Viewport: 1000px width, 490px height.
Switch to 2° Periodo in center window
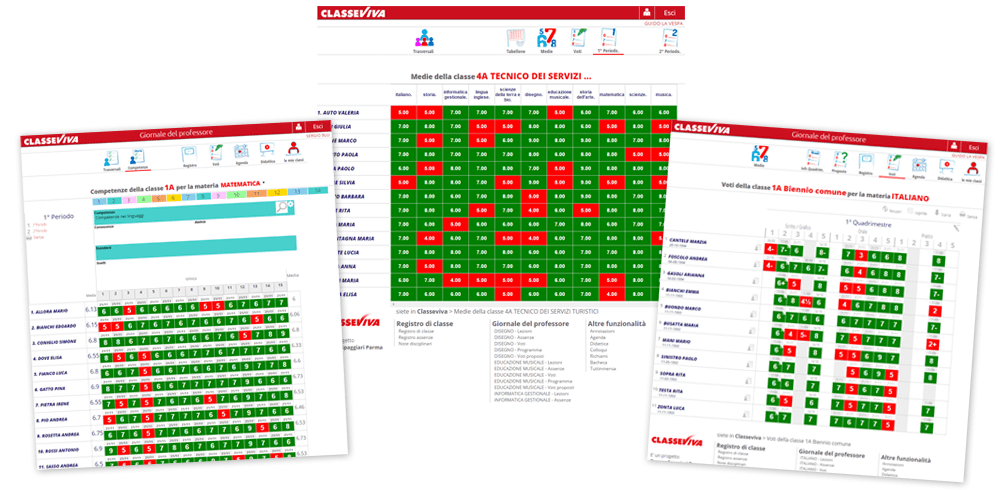[x=672, y=40]
